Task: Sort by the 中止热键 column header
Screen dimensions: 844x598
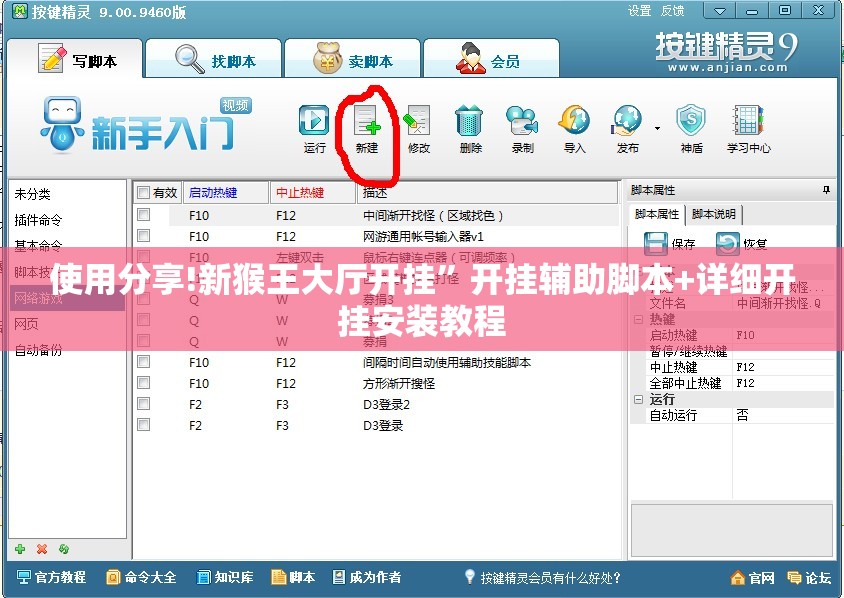Action: (312, 193)
